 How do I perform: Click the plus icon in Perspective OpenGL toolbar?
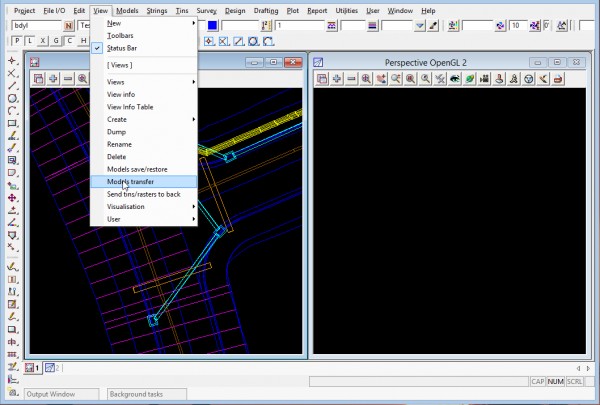(x=337, y=78)
